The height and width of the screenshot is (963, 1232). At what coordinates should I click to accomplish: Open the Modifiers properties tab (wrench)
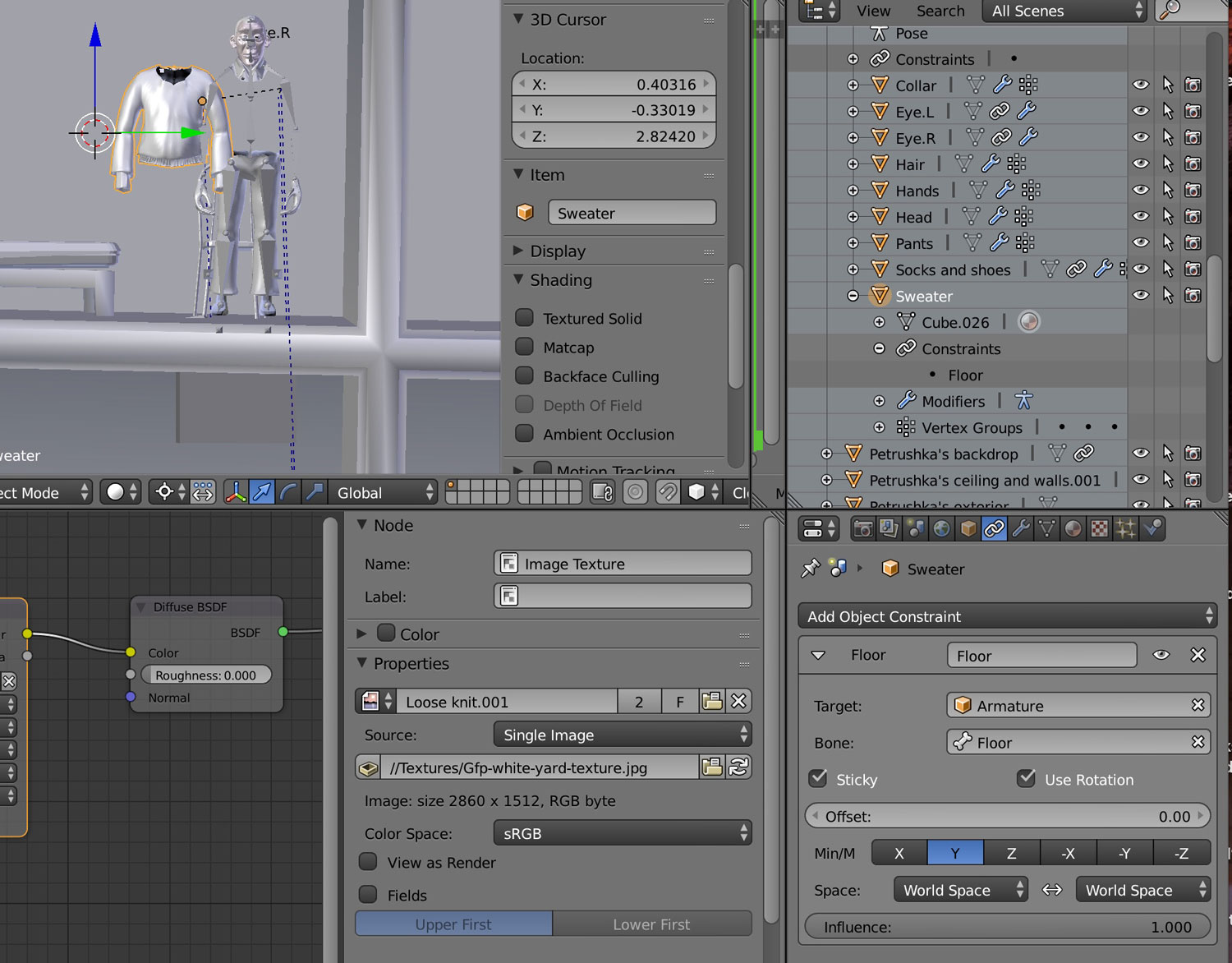pos(1020,529)
